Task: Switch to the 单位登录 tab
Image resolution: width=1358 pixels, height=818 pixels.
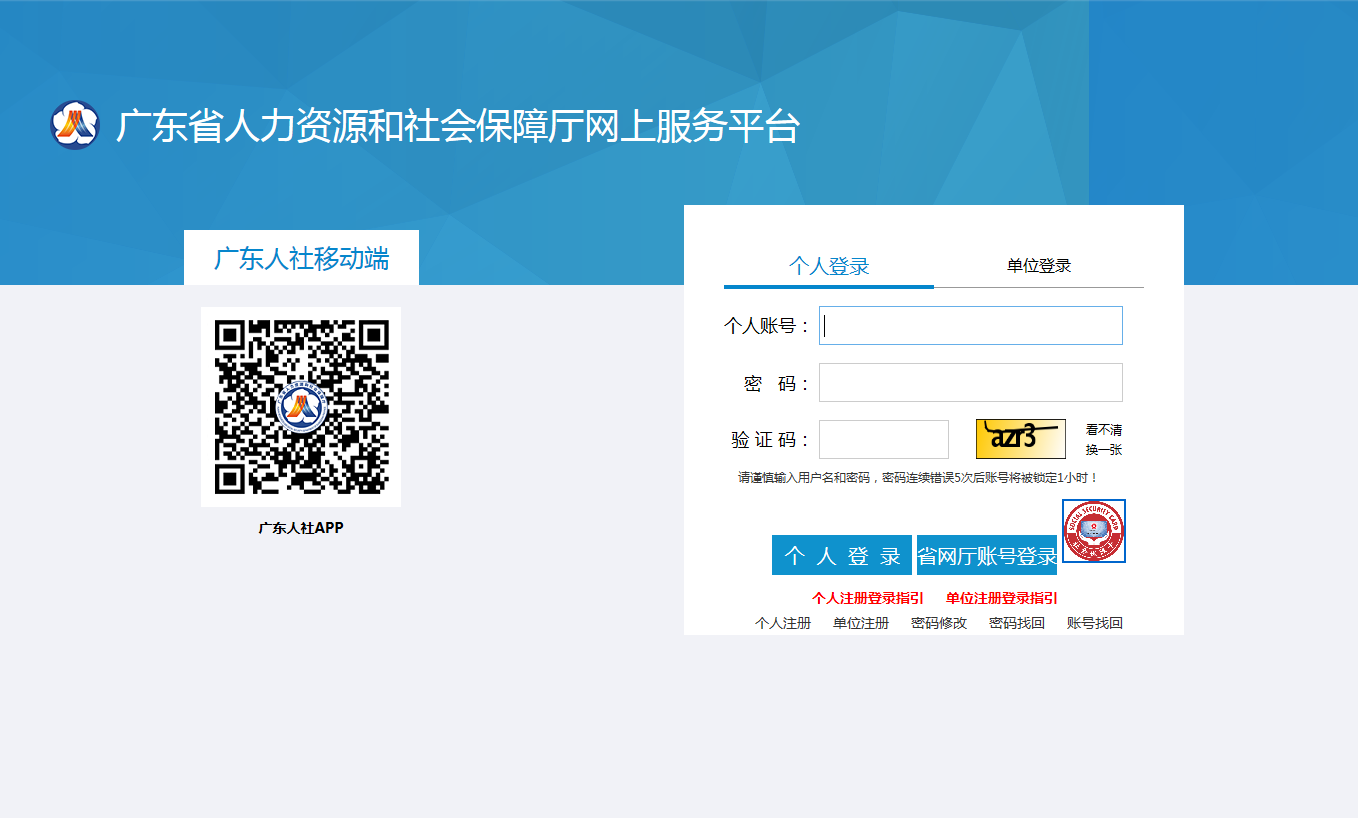Action: coord(1039,266)
